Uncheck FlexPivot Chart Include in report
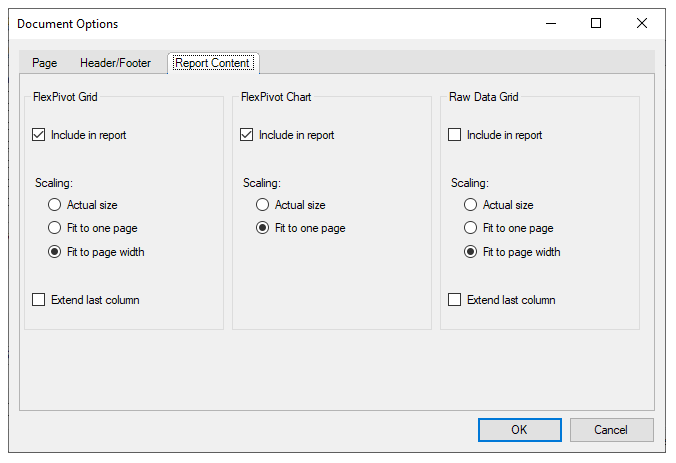676x463 pixels. coord(248,135)
